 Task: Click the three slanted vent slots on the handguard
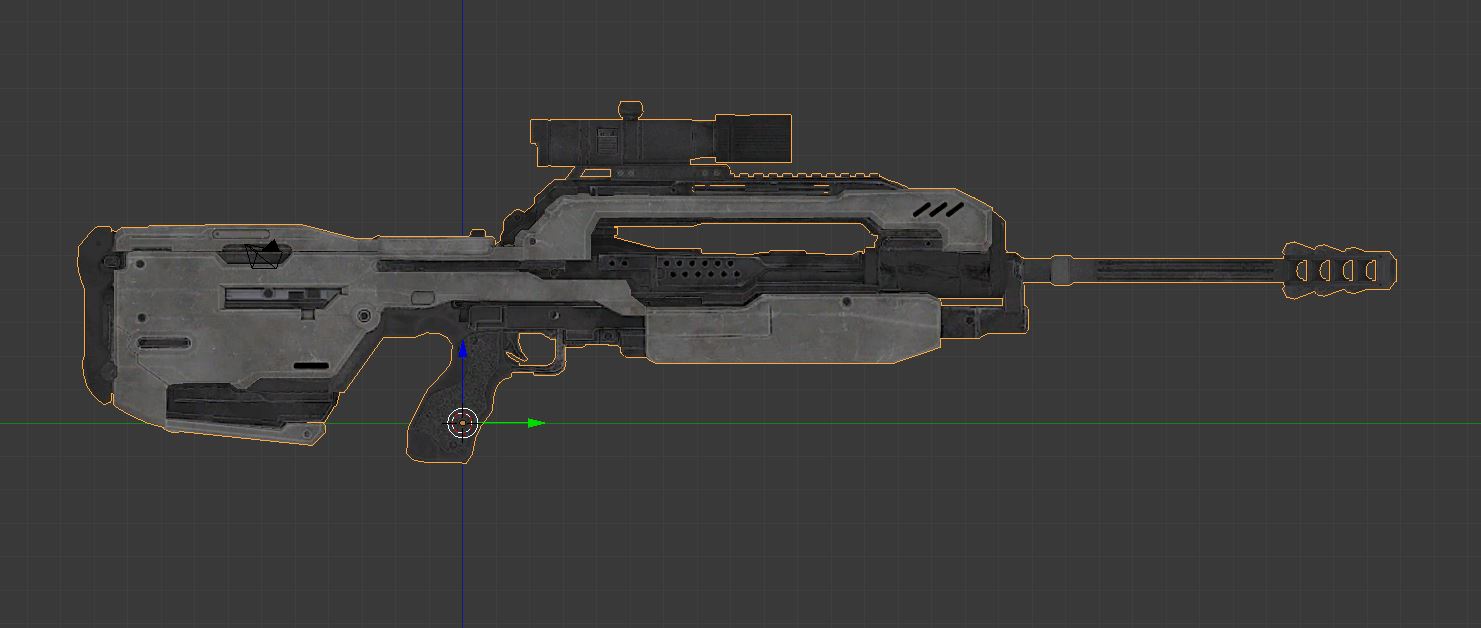coord(938,210)
